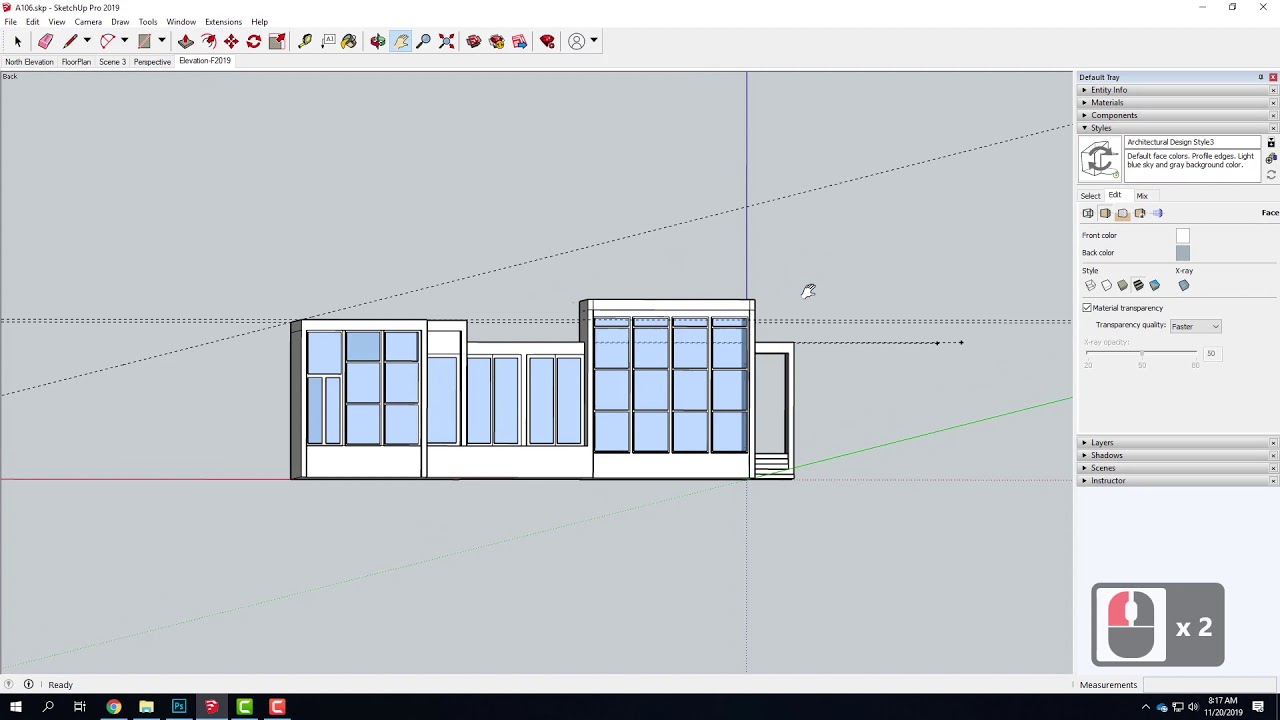The height and width of the screenshot is (720, 1280).
Task: Open the Transparency quality dropdown
Action: 1195,326
